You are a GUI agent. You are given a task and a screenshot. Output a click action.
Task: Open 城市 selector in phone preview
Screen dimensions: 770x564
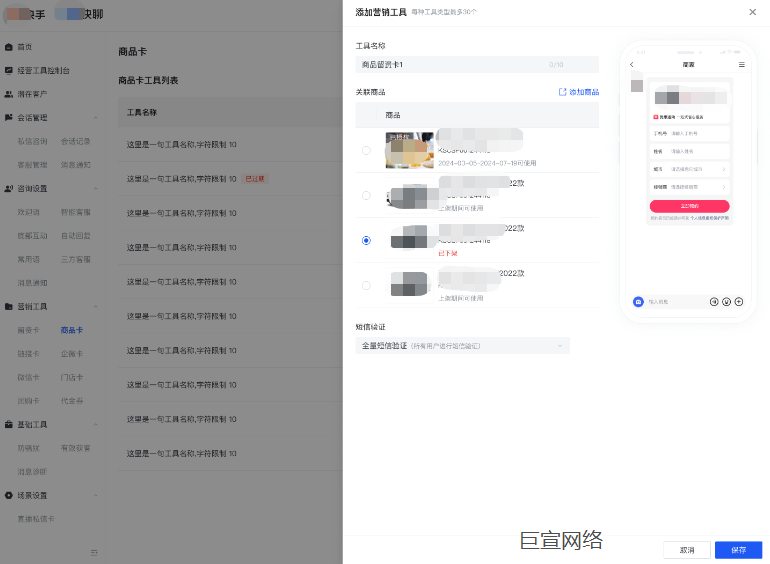(689, 169)
